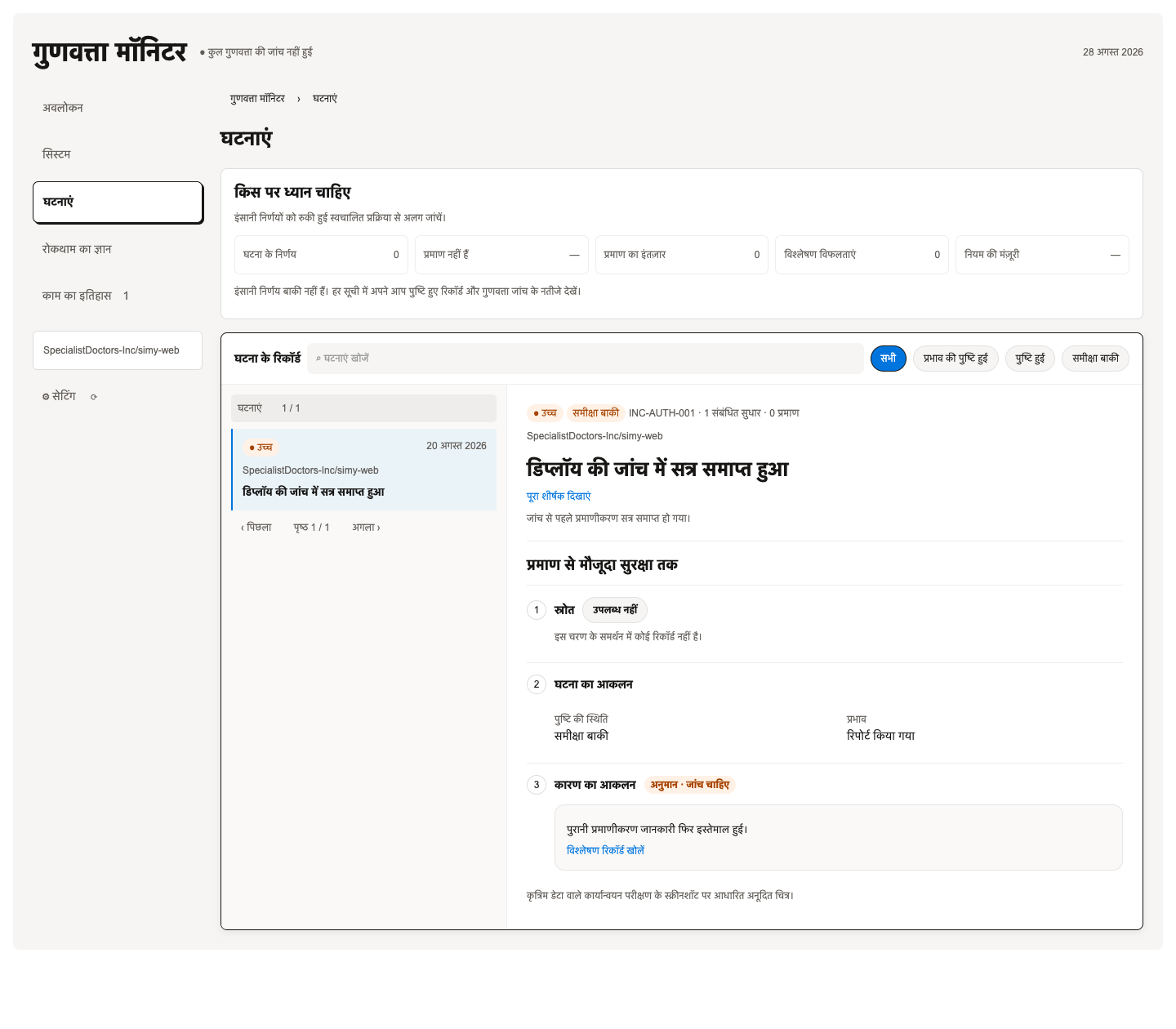Click the उच्च severity badge in detail header

pyautogui.click(x=545, y=413)
